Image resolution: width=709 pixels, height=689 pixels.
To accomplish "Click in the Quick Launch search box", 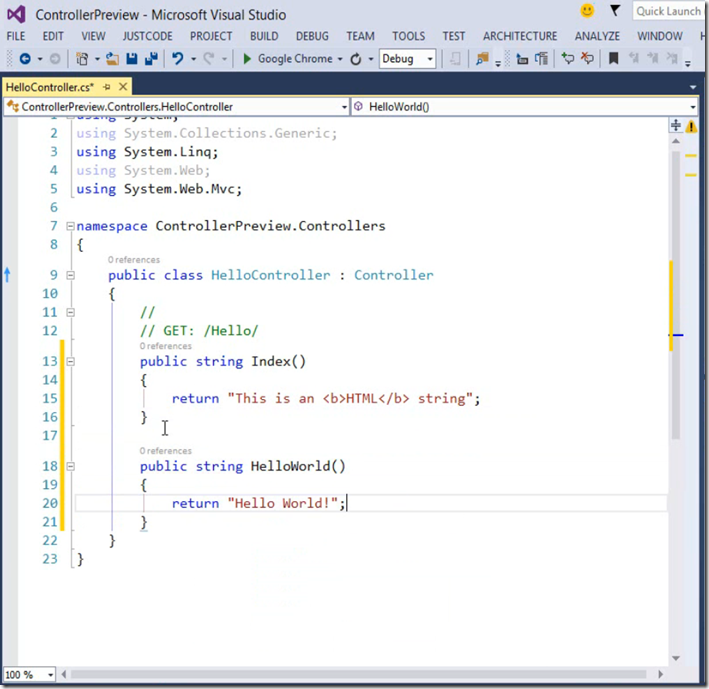I will 668,11.
